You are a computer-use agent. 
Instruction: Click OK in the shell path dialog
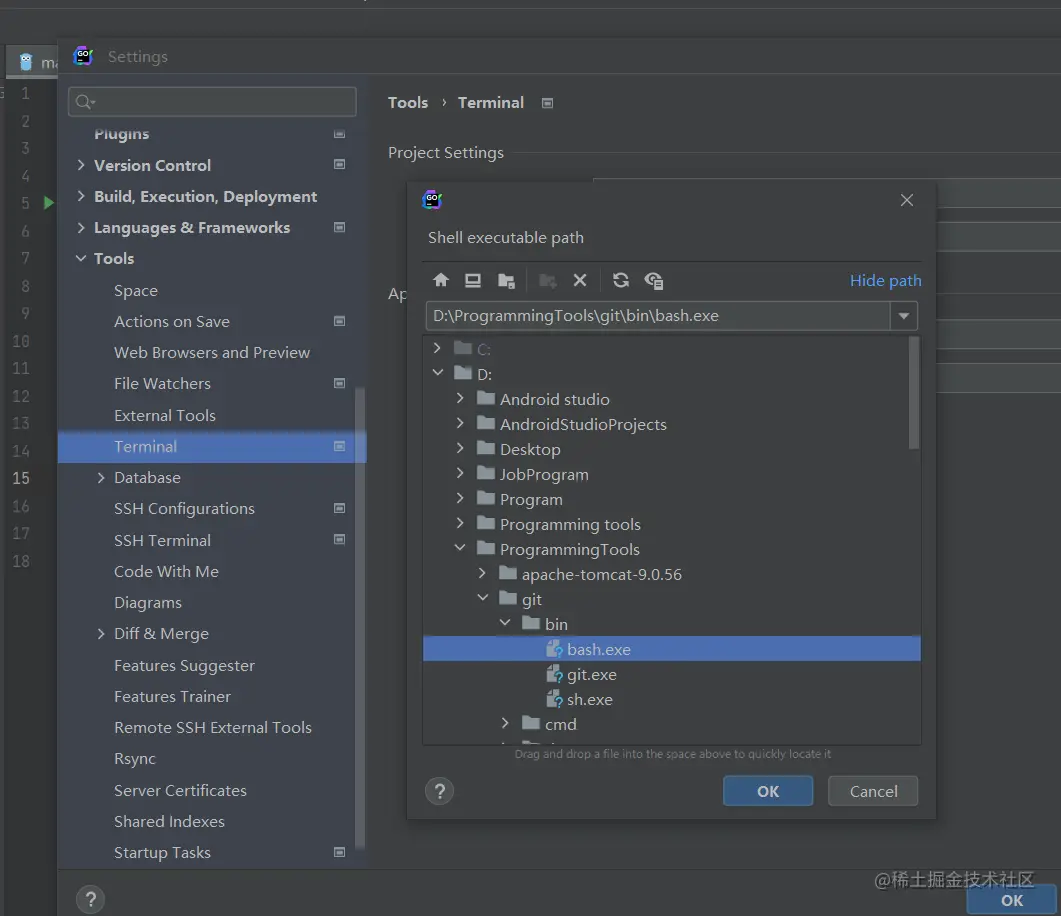coord(768,791)
